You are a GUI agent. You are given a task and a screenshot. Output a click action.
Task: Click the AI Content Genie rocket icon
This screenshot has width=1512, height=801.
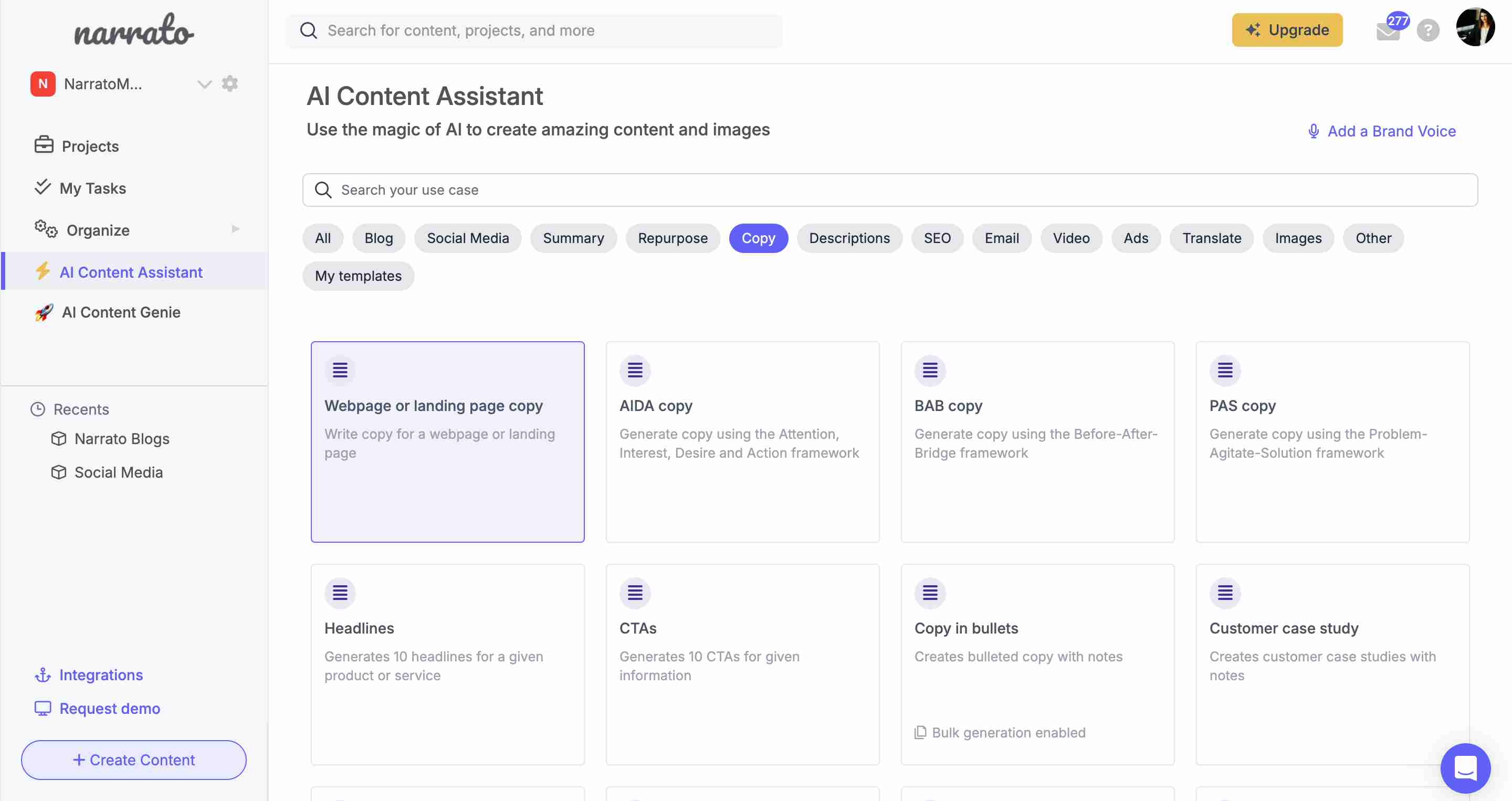(44, 312)
